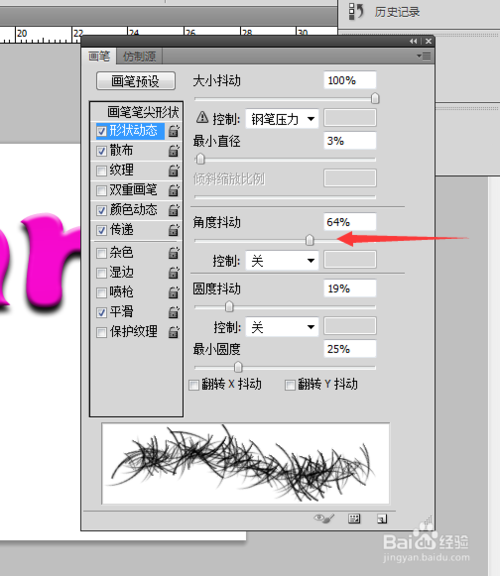Switch to the 仿制源 tab
This screenshot has width=500, height=576.
click(x=140, y=56)
